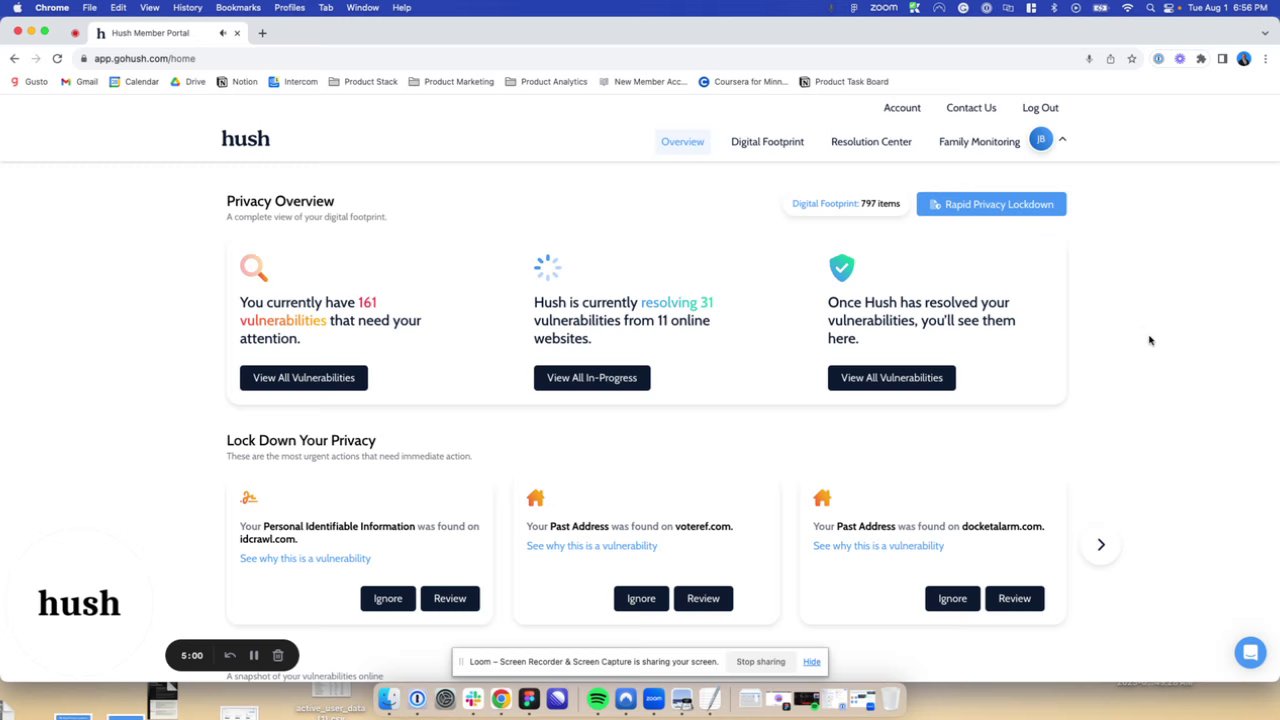
Task: Click the orange signature icon on idcrawl.com card
Action: pos(249,498)
